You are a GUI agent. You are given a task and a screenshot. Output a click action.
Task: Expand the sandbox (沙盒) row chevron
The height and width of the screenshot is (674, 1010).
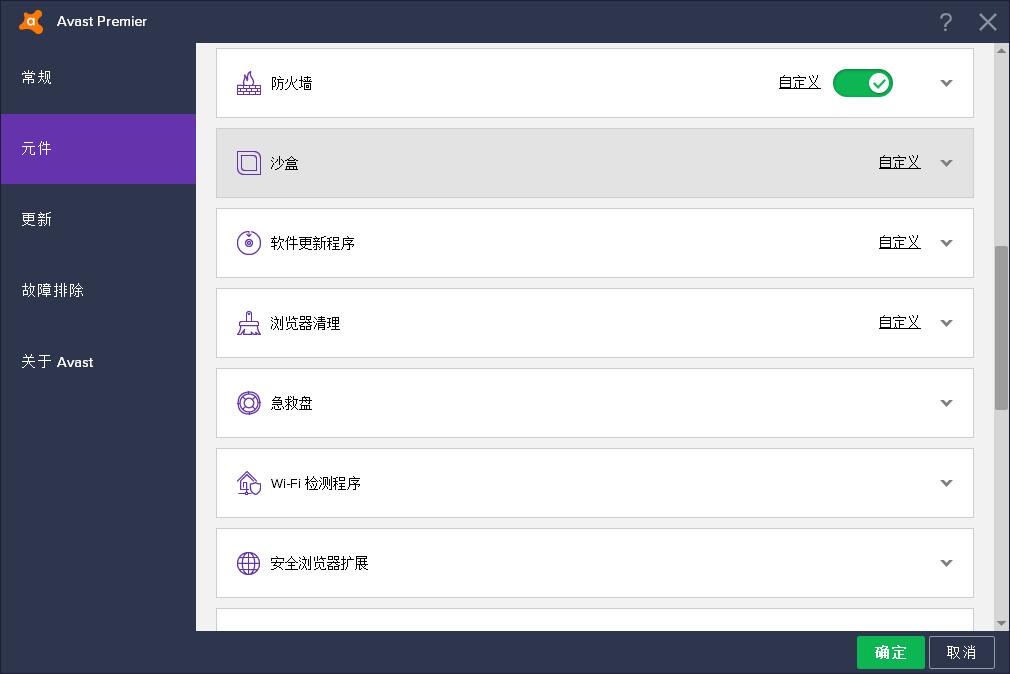946,163
